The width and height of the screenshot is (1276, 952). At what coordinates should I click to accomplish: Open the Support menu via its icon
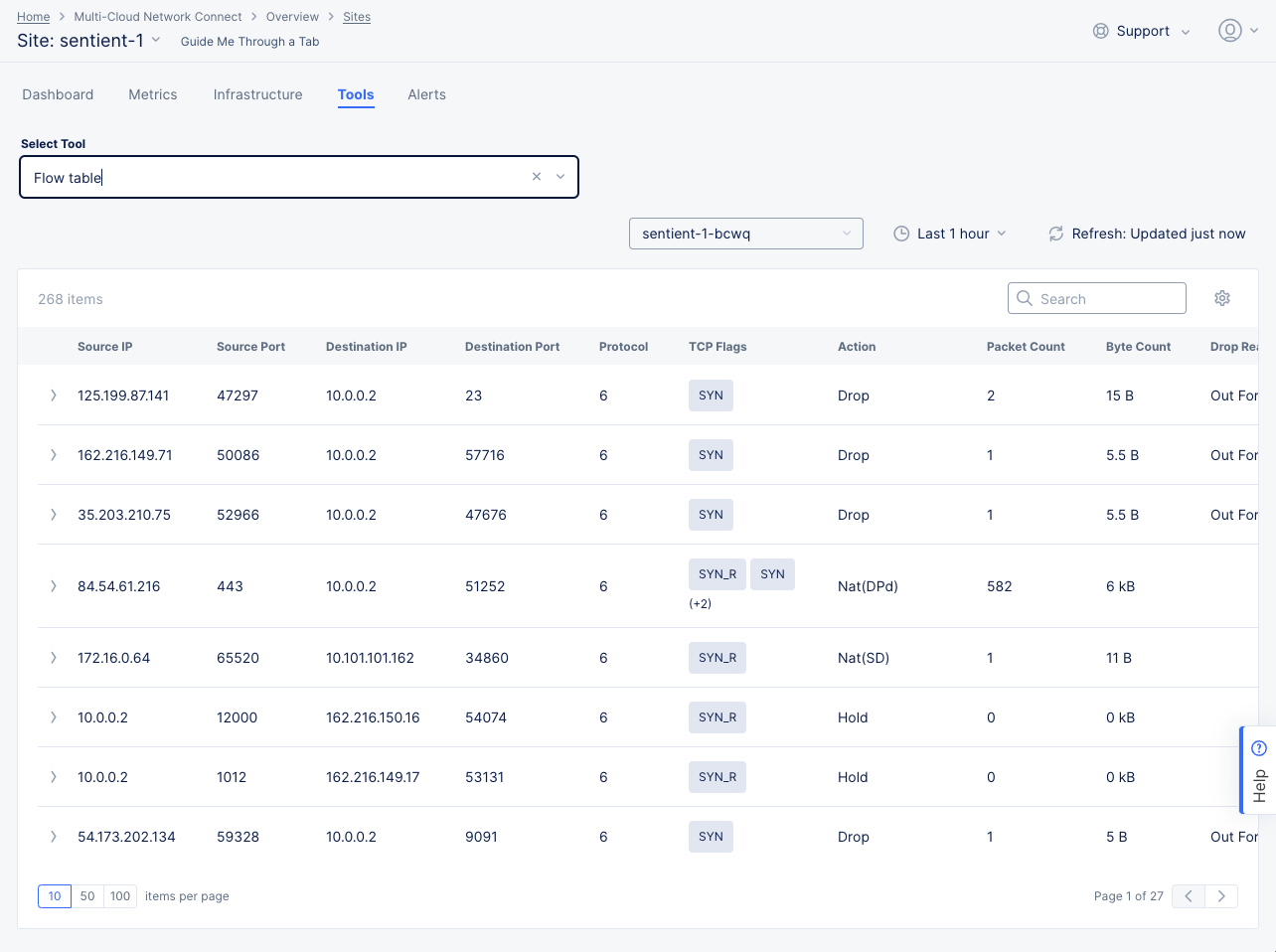tap(1100, 31)
